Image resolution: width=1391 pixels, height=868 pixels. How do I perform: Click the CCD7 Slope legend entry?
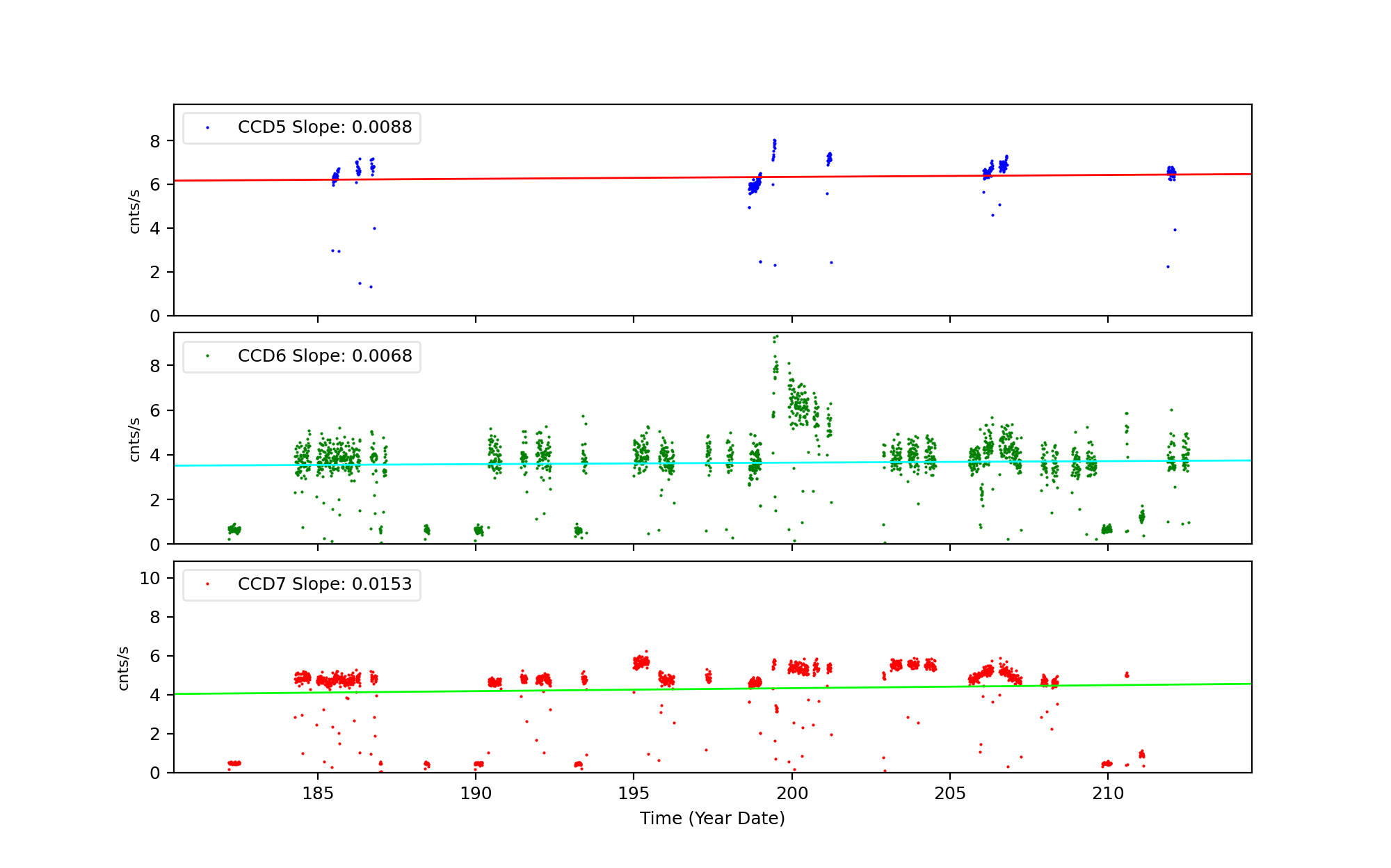pyautogui.click(x=324, y=584)
